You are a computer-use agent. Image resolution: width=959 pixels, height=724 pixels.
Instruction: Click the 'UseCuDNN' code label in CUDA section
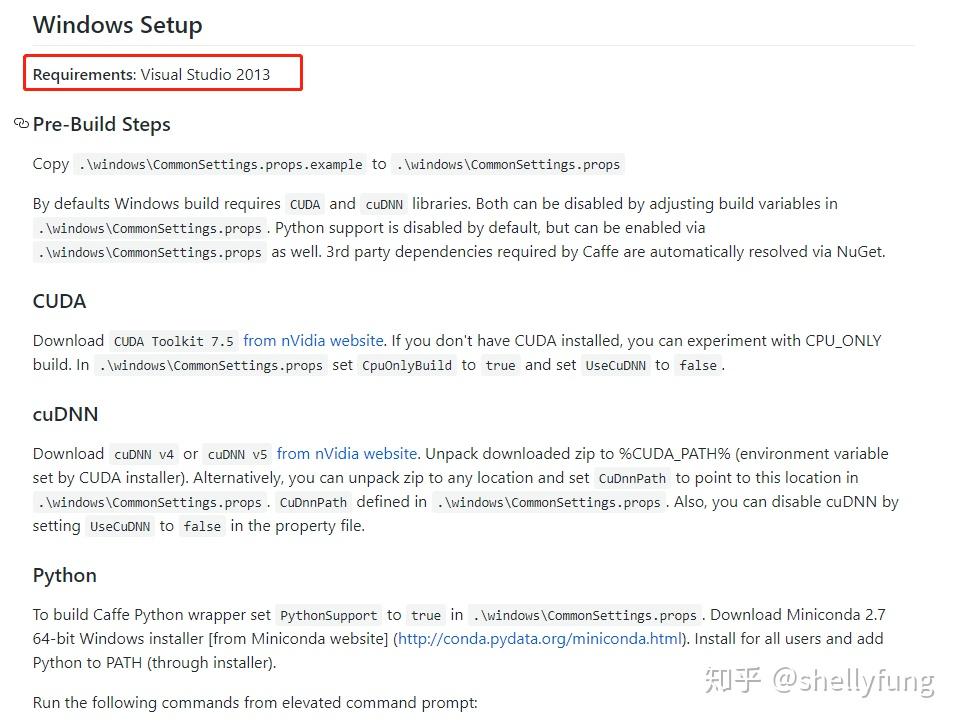(615, 366)
